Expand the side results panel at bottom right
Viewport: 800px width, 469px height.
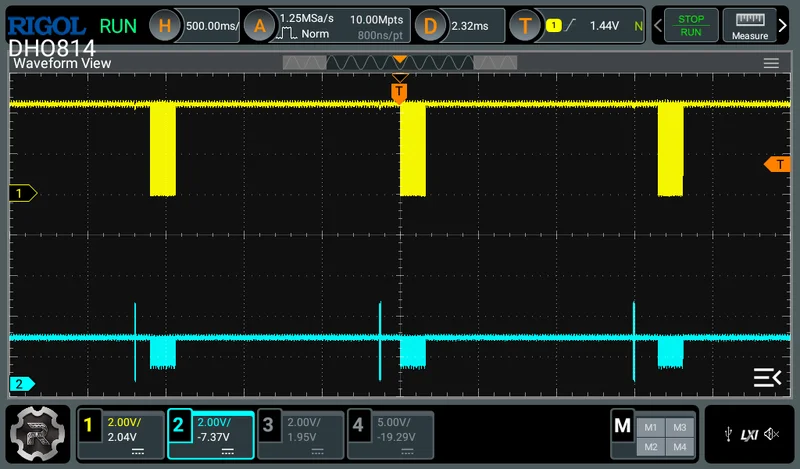767,377
